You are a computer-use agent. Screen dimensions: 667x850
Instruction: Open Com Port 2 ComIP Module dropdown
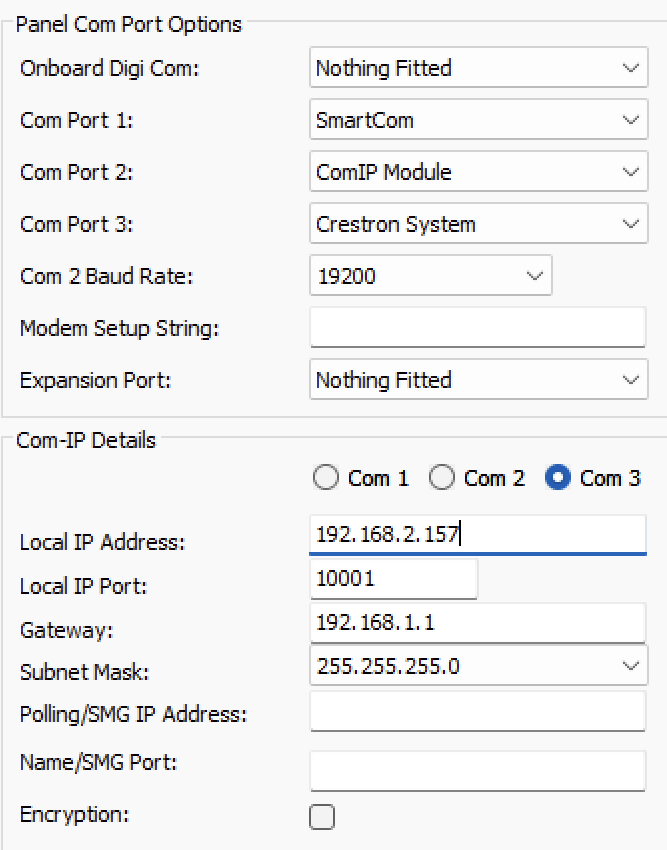477,172
